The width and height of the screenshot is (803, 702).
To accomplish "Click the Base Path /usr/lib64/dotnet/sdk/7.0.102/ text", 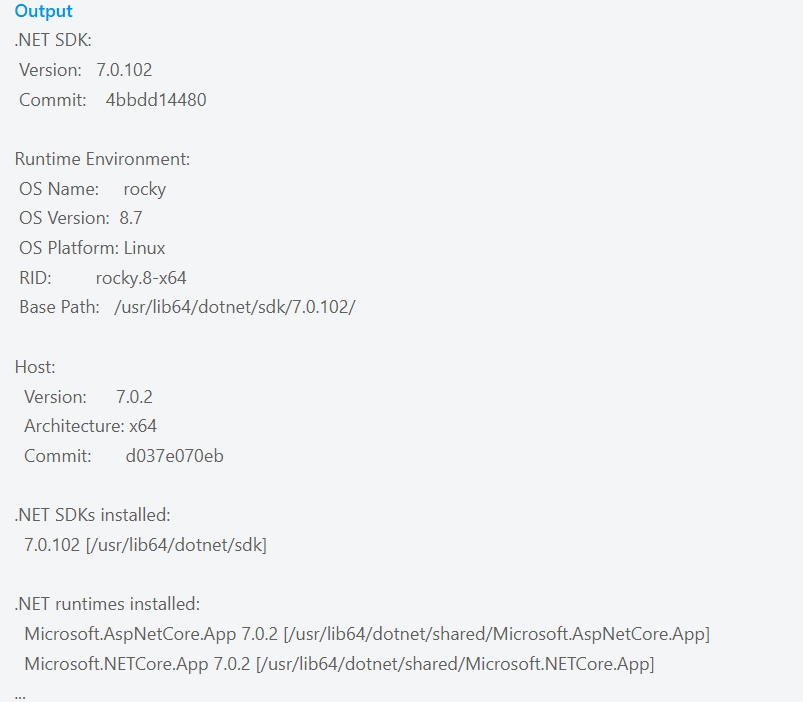I will [x=235, y=307].
